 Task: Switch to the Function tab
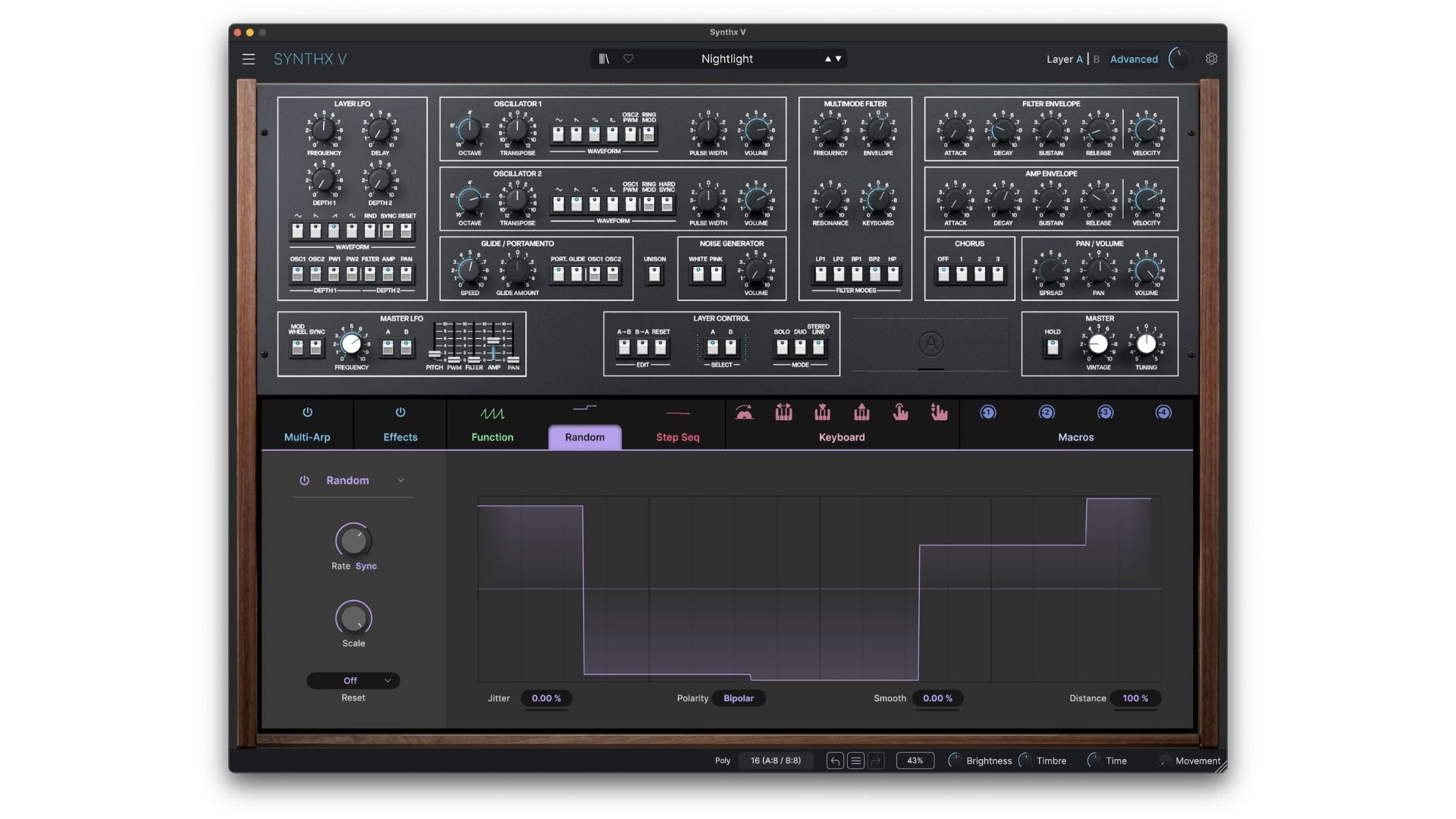click(492, 437)
